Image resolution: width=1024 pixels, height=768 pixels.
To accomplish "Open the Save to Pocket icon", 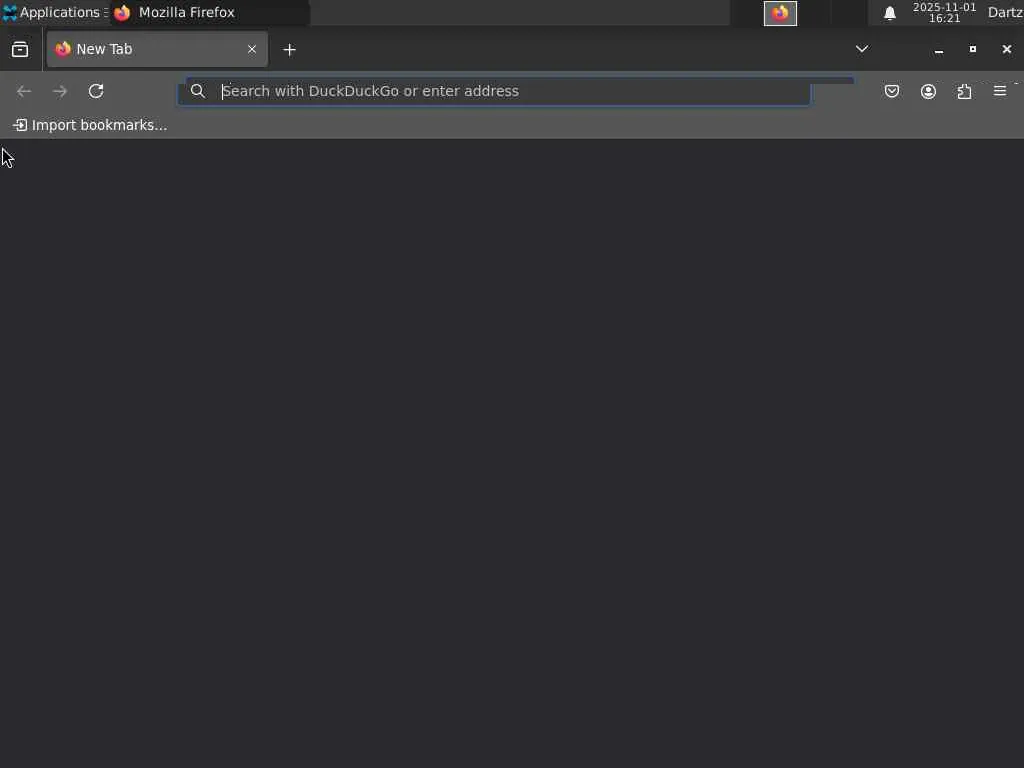I will (892, 91).
